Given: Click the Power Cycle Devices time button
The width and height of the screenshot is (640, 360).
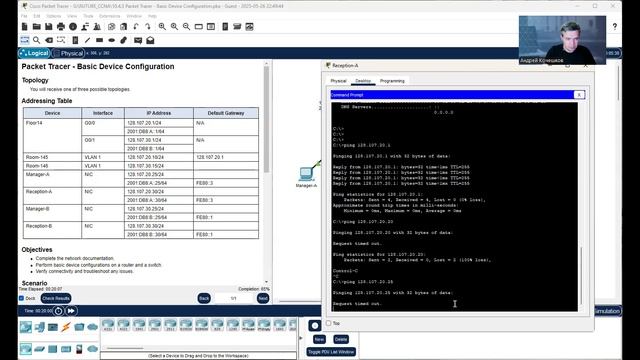Looking at the screenshot, I should tap(58, 311).
